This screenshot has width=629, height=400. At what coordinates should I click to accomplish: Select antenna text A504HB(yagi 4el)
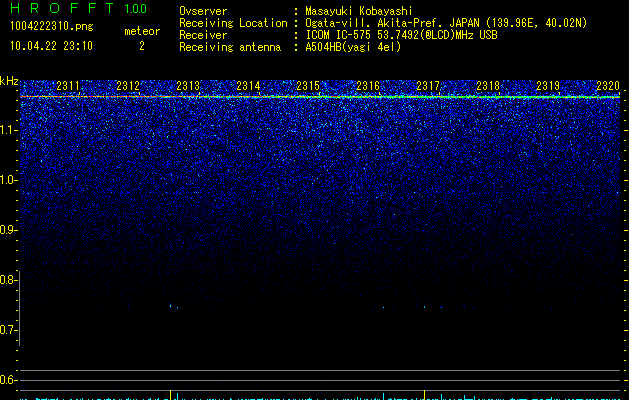[353, 47]
